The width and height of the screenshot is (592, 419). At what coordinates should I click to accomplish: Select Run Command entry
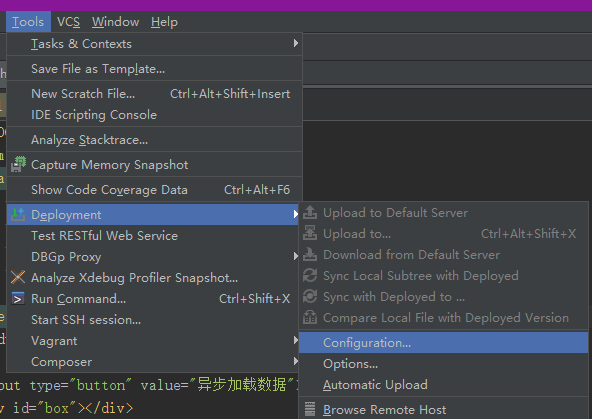tap(154, 299)
